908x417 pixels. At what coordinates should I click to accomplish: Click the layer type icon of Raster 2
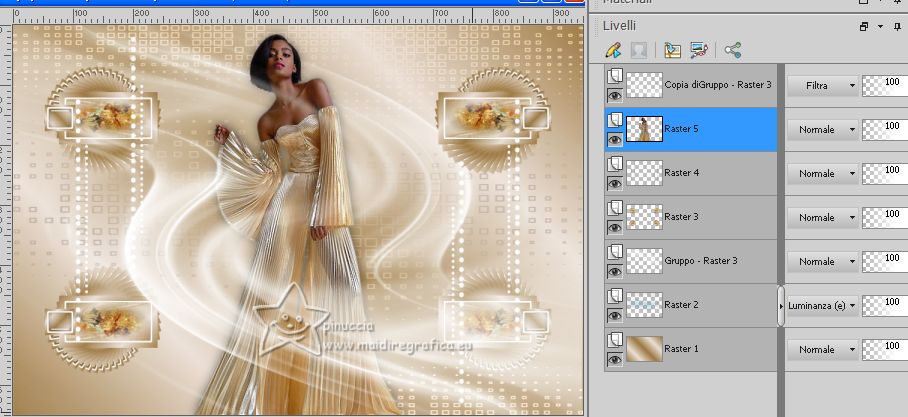point(614,296)
